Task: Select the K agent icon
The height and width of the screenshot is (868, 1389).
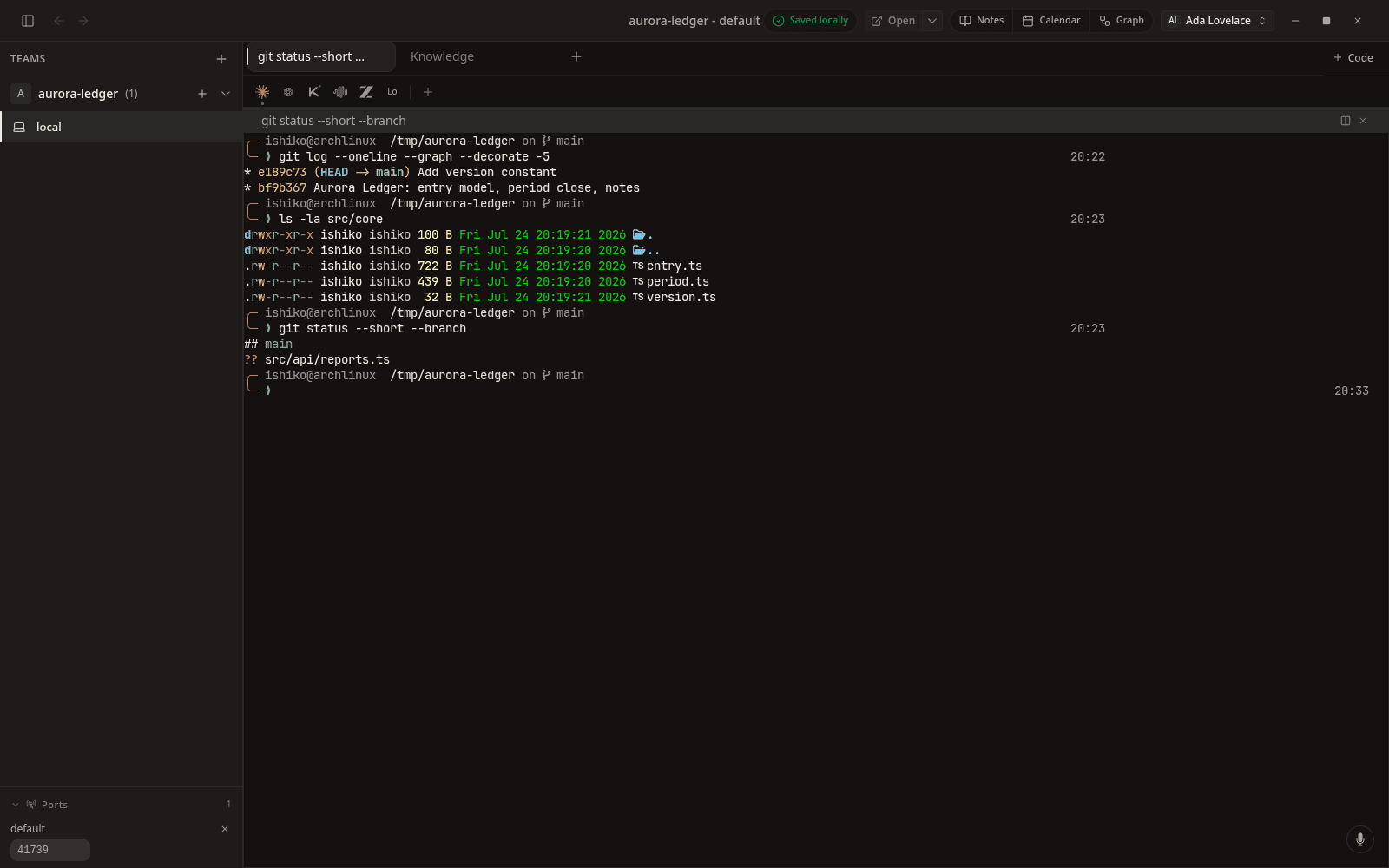Action: (x=314, y=92)
